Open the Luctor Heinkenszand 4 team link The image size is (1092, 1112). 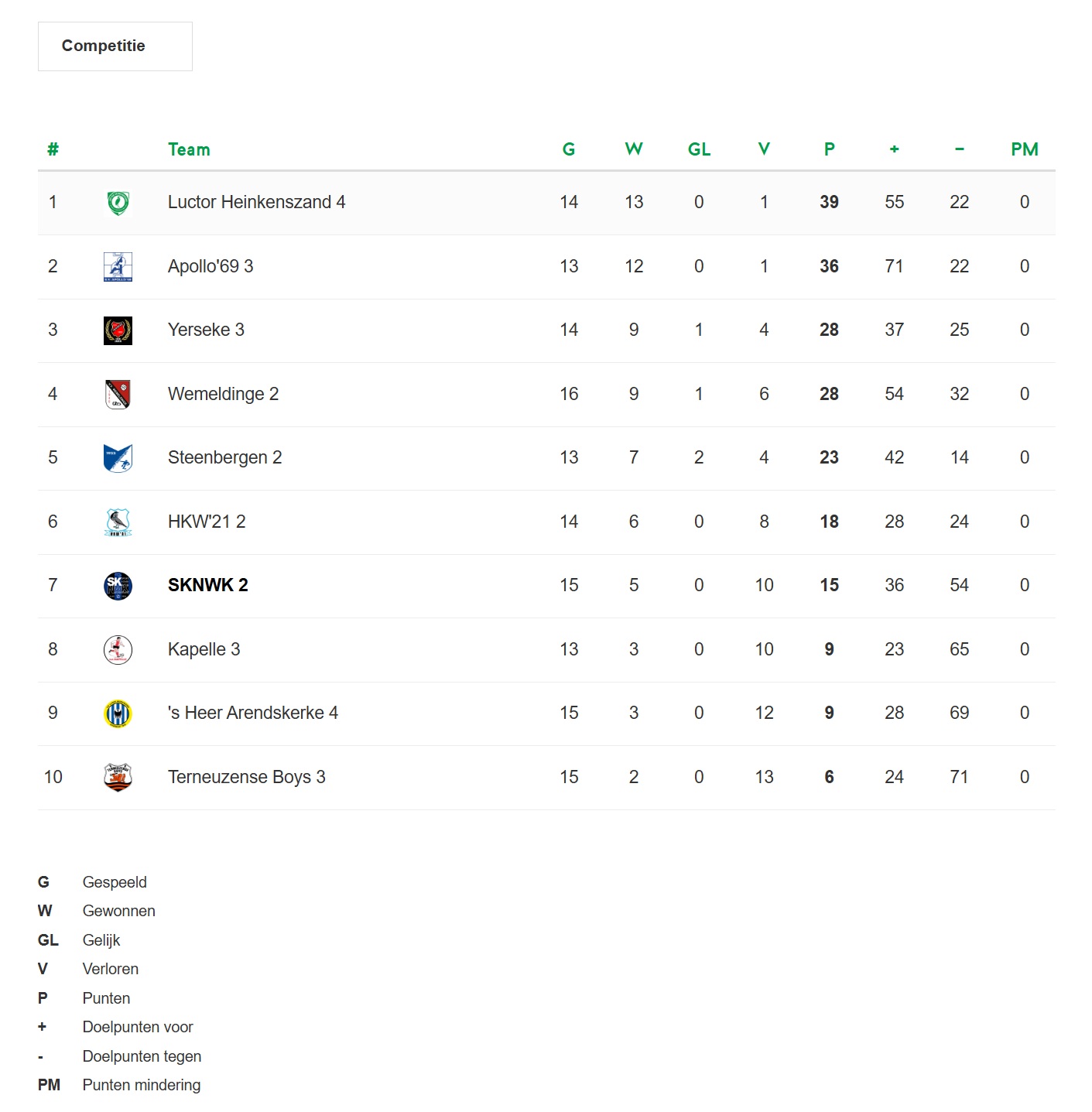pyautogui.click(x=257, y=202)
